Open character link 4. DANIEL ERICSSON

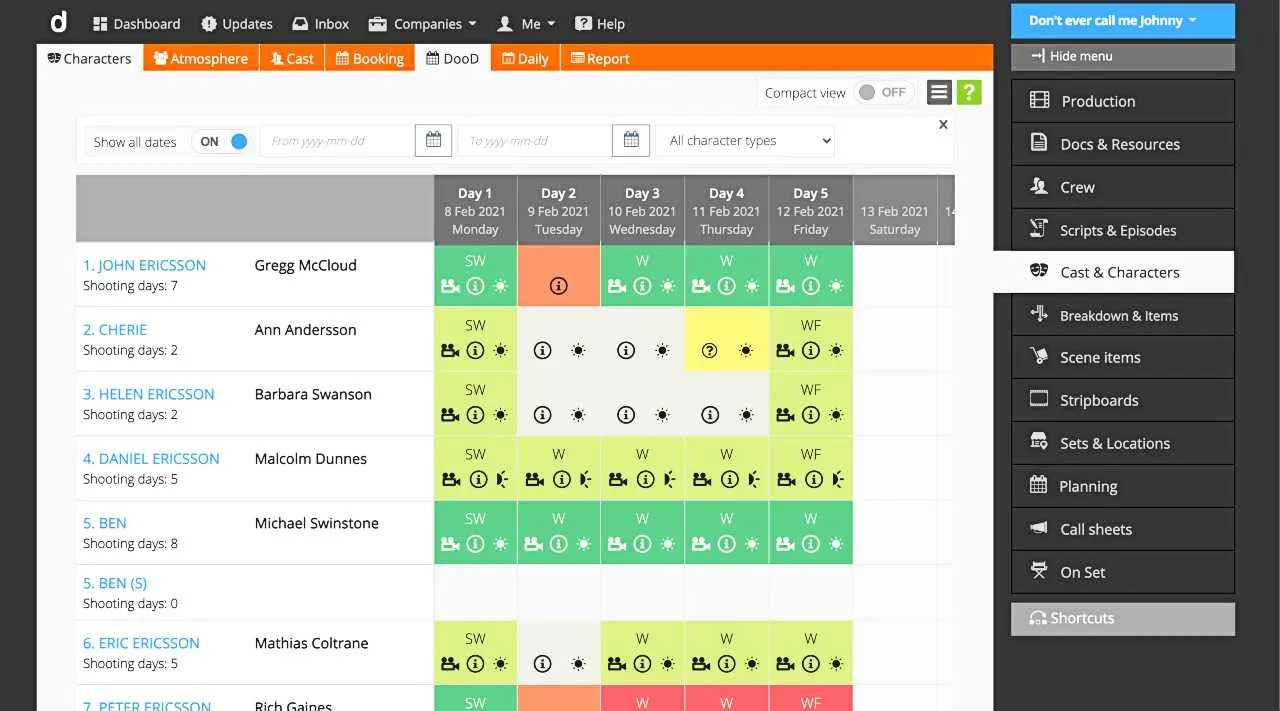pos(151,458)
